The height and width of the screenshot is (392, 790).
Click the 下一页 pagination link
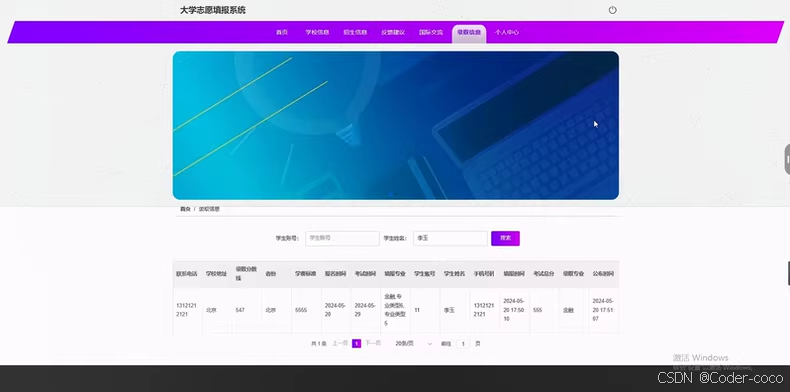point(373,344)
